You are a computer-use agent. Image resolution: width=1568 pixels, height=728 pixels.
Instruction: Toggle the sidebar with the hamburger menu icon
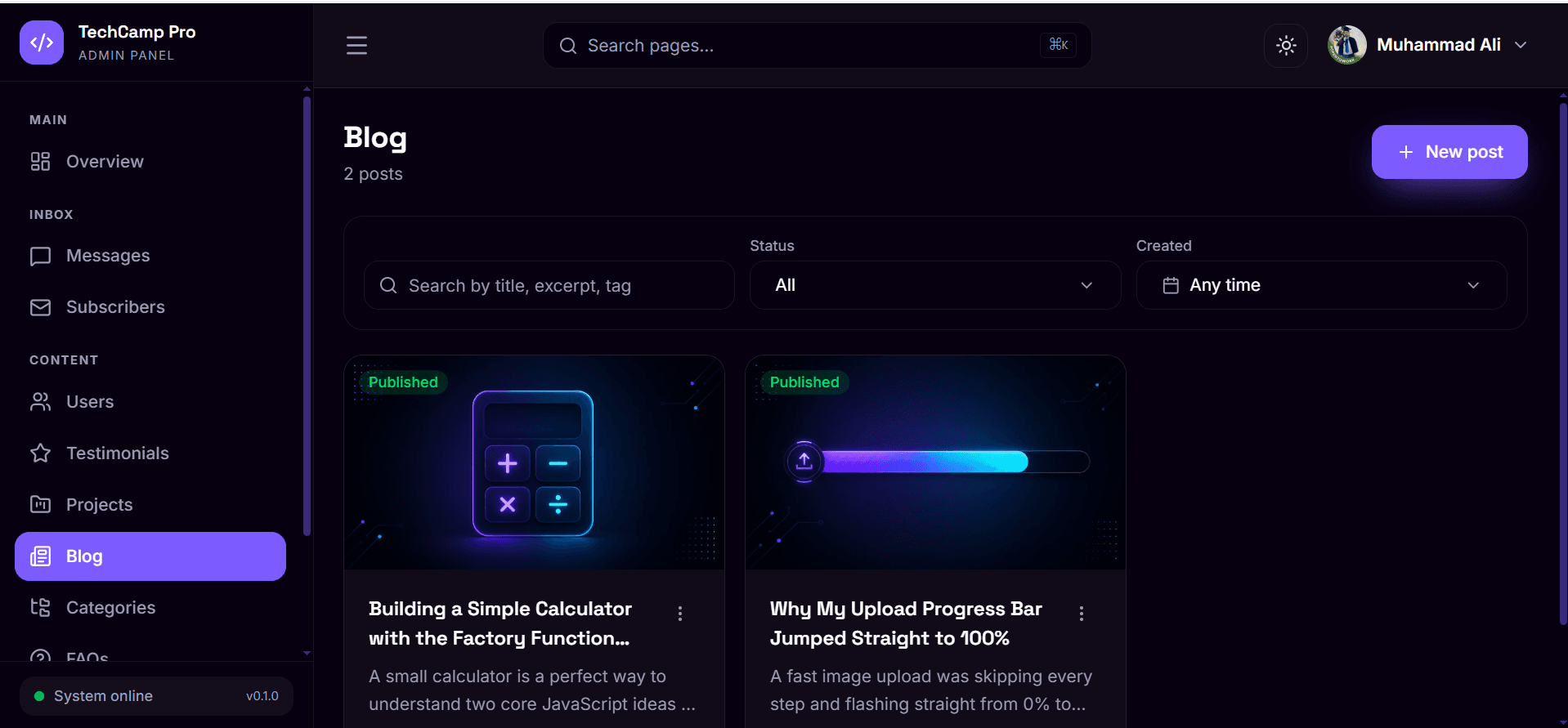356,45
